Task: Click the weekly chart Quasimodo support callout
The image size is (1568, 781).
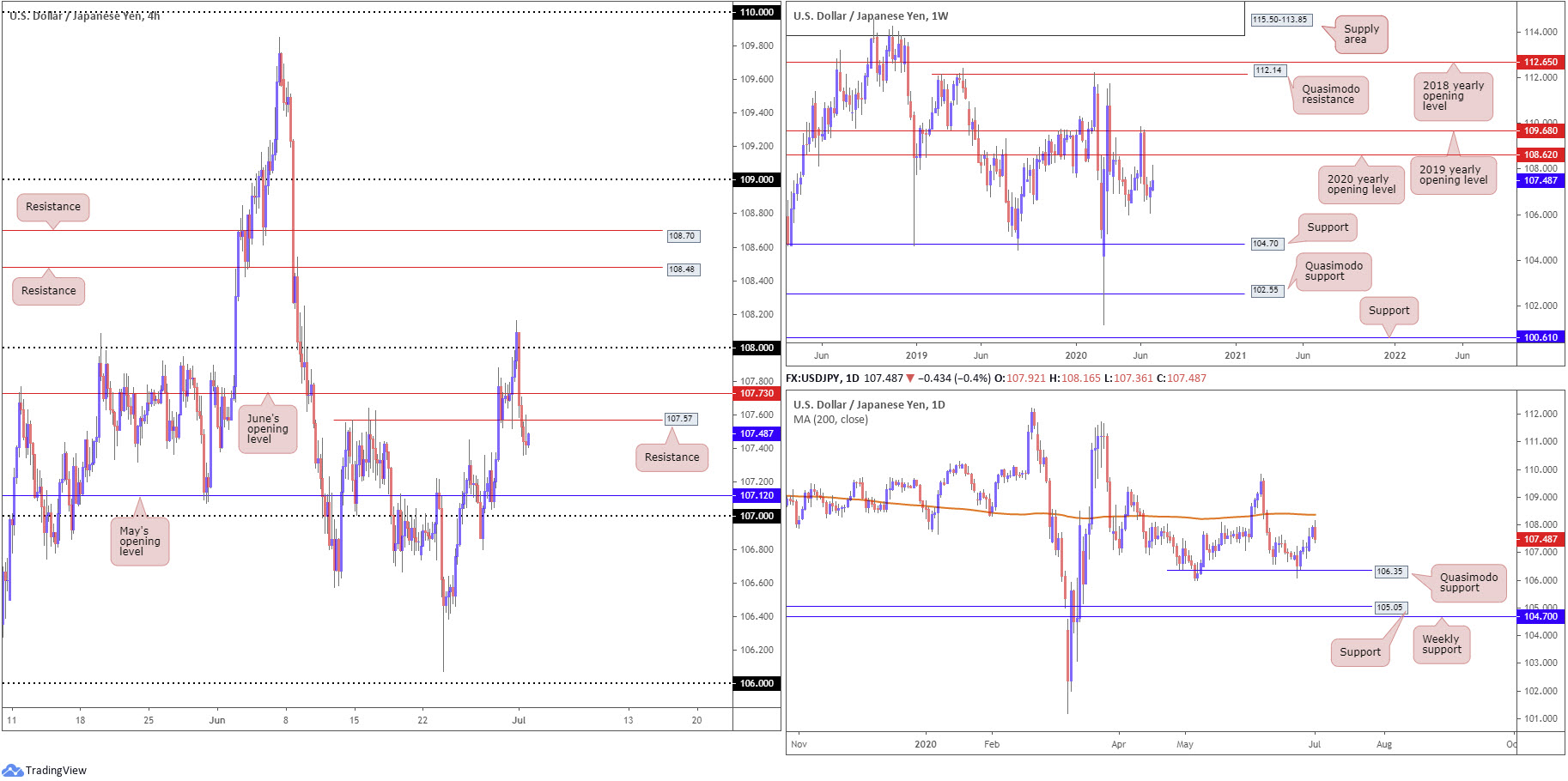Action: coord(1334,271)
